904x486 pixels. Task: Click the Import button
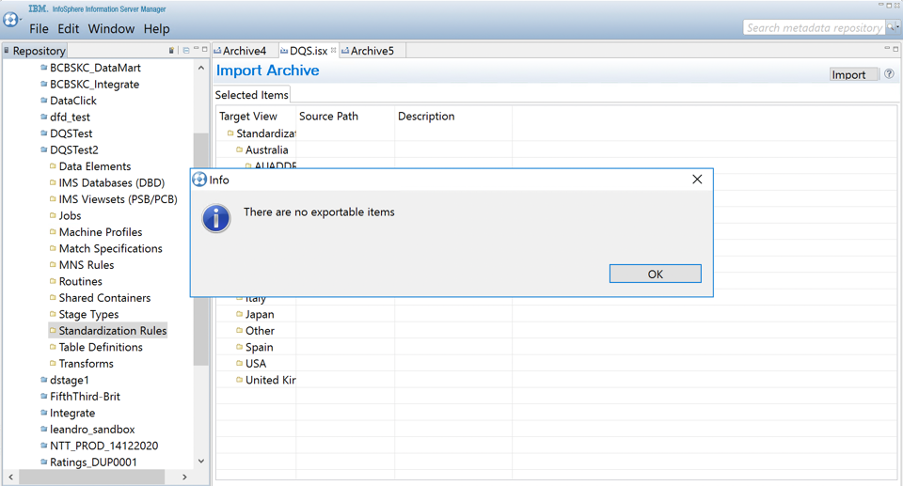coord(849,75)
